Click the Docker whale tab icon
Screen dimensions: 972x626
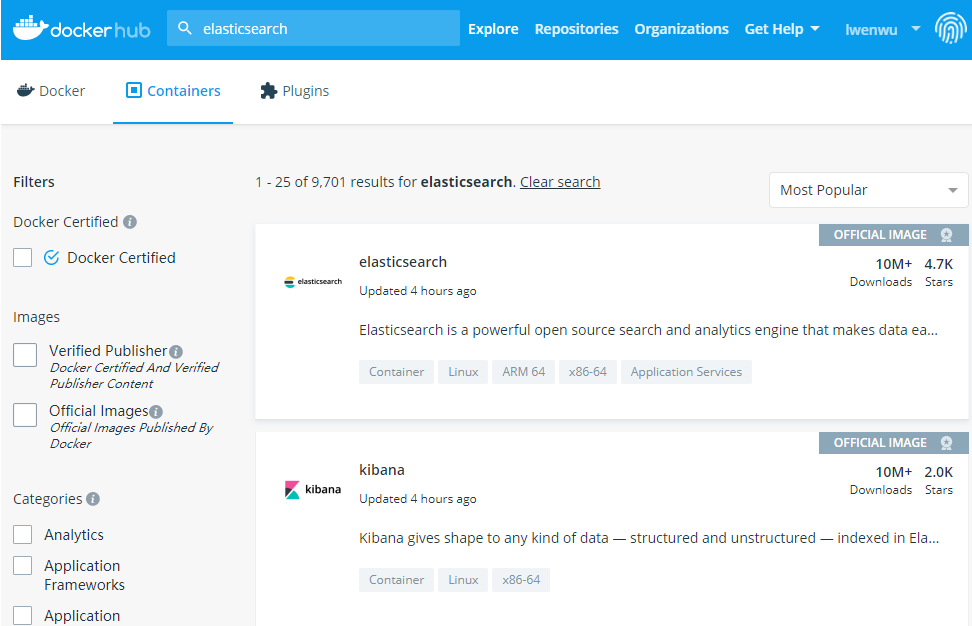[x=25, y=90]
